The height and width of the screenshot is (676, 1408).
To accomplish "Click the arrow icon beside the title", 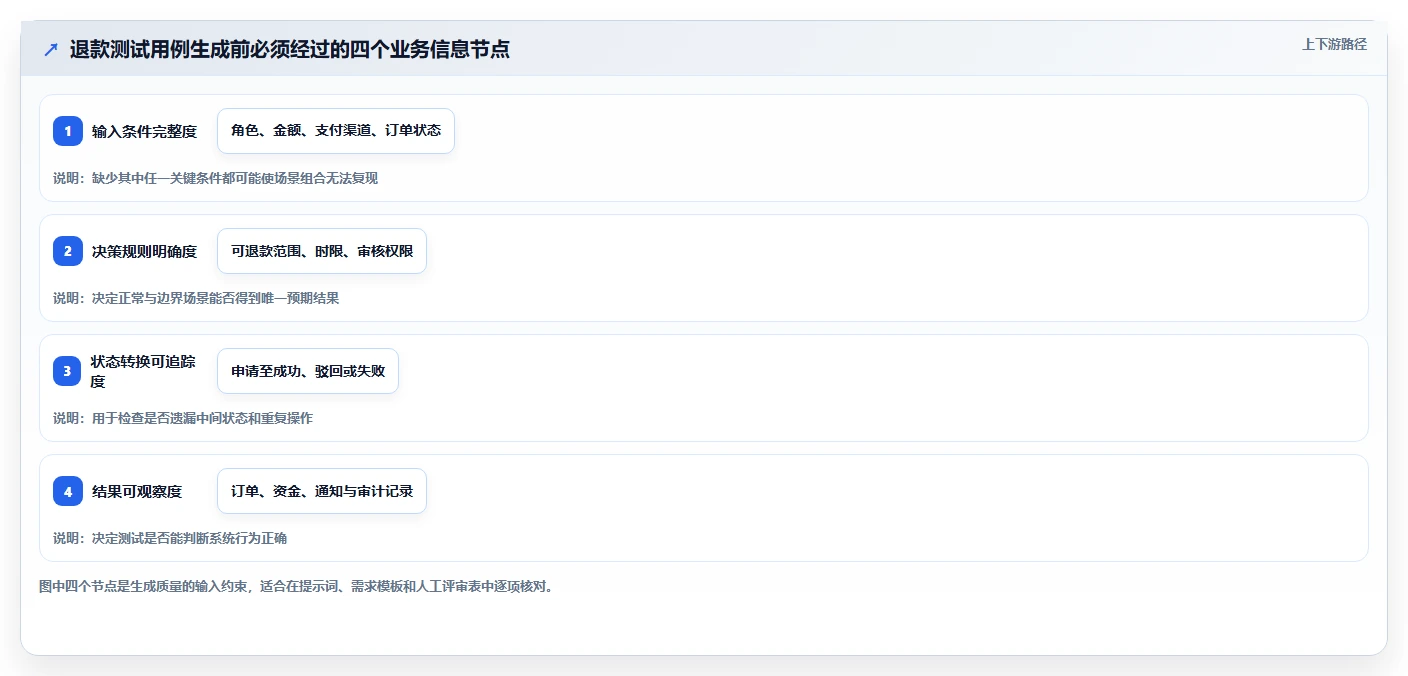I will [x=51, y=50].
